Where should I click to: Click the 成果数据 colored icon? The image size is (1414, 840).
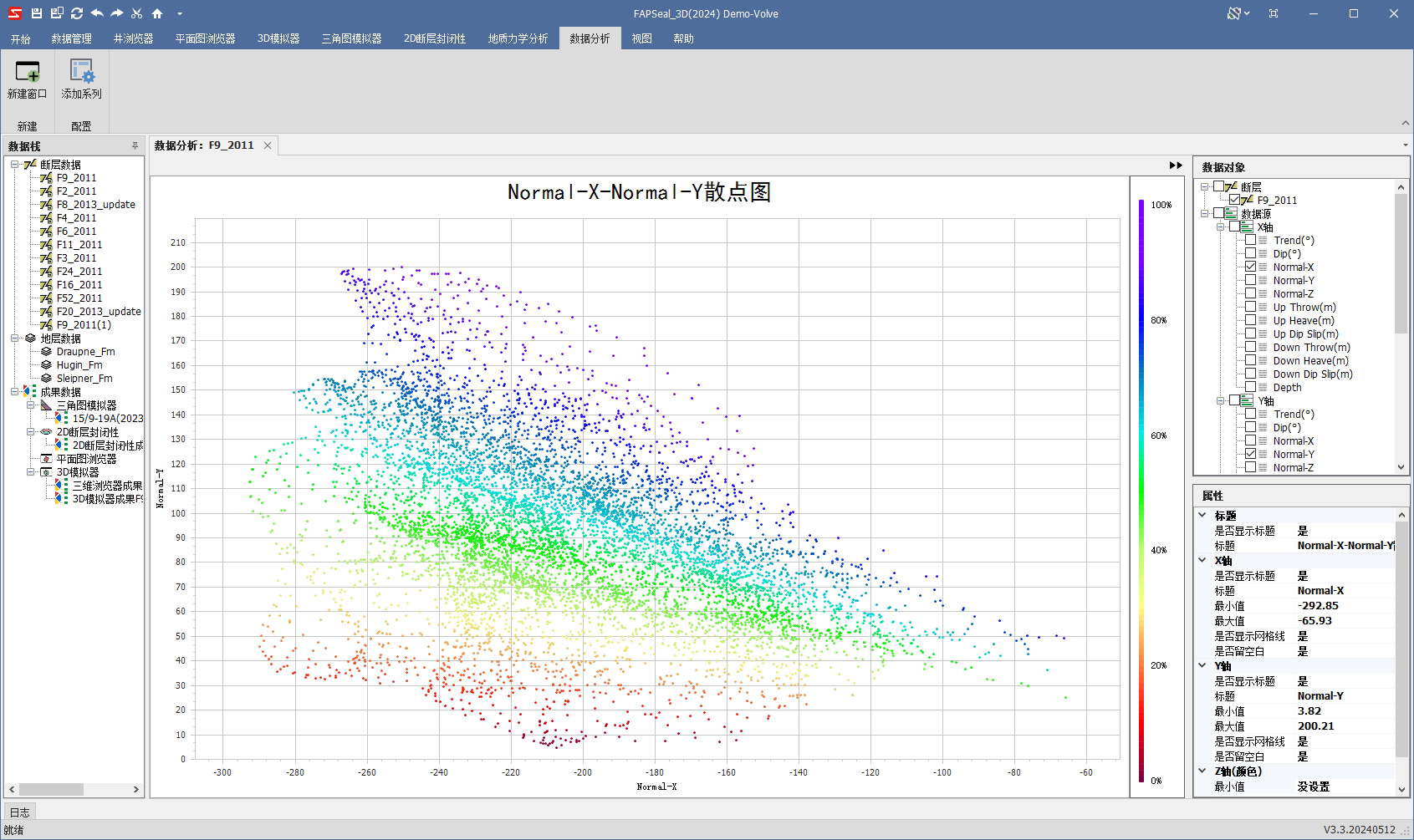(30, 391)
